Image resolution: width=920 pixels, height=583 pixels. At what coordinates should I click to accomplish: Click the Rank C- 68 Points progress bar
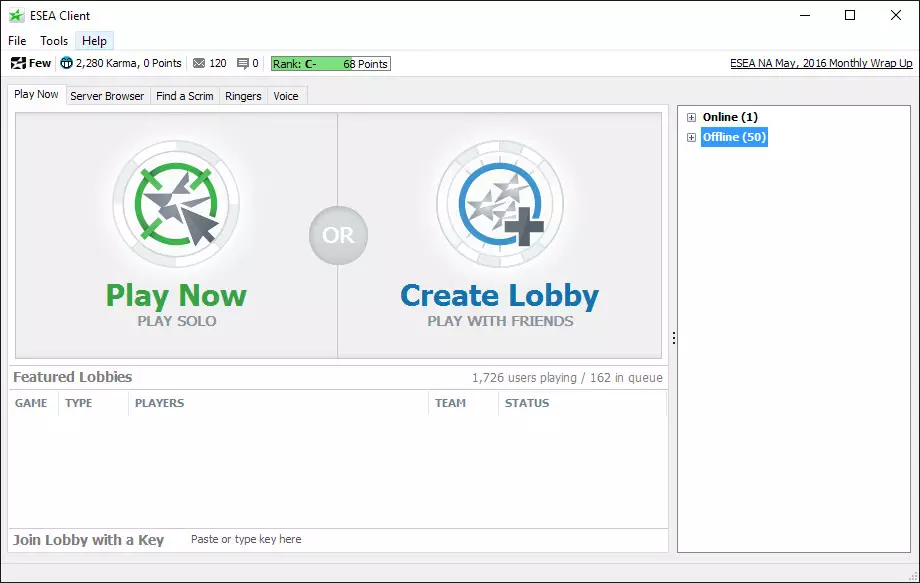click(331, 63)
